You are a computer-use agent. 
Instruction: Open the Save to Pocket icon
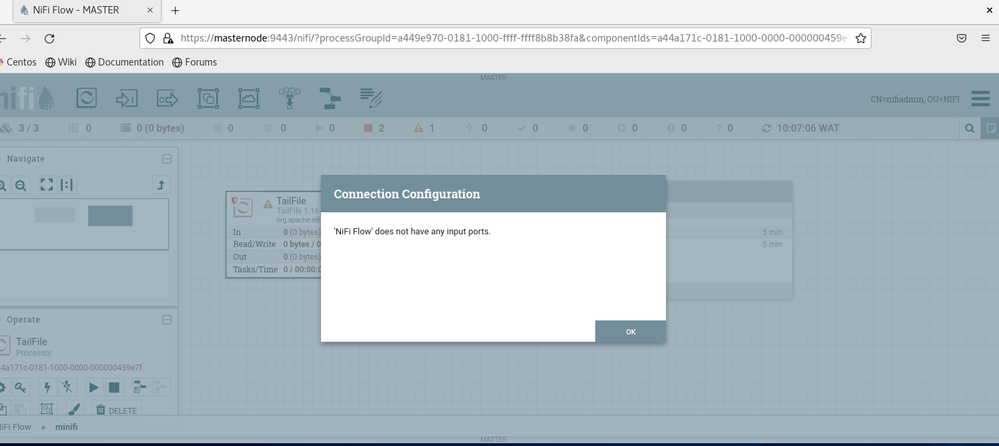point(962,38)
